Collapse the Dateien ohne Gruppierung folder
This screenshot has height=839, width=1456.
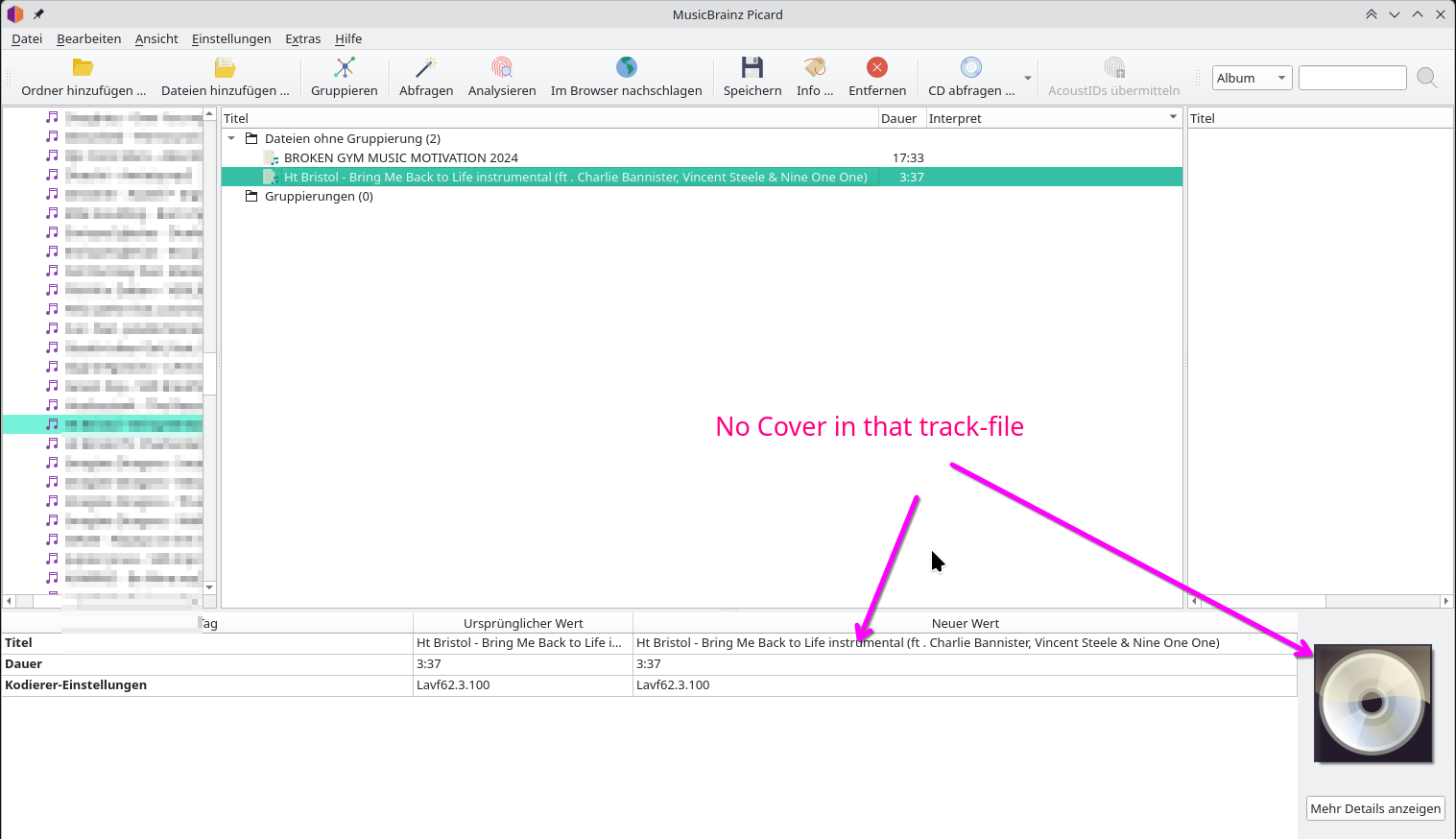click(231, 138)
